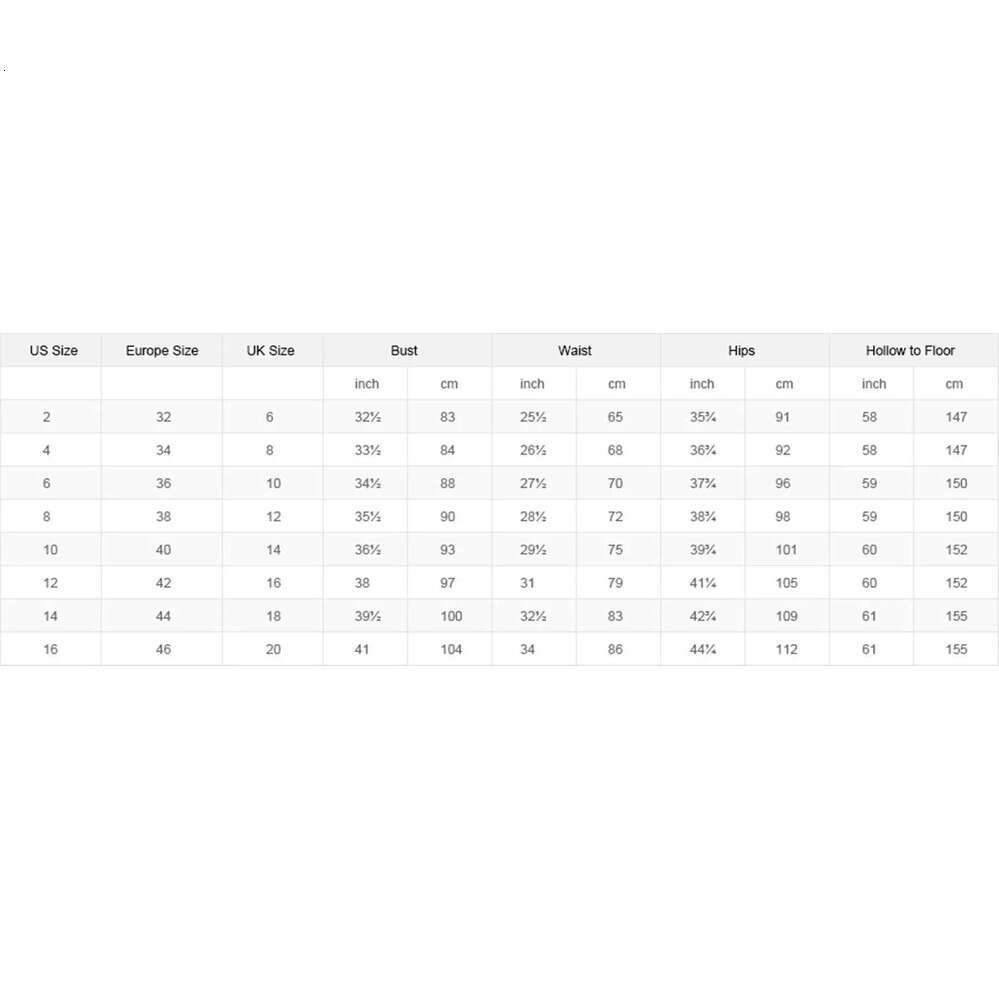Click the 79 cm waist value

(615, 583)
